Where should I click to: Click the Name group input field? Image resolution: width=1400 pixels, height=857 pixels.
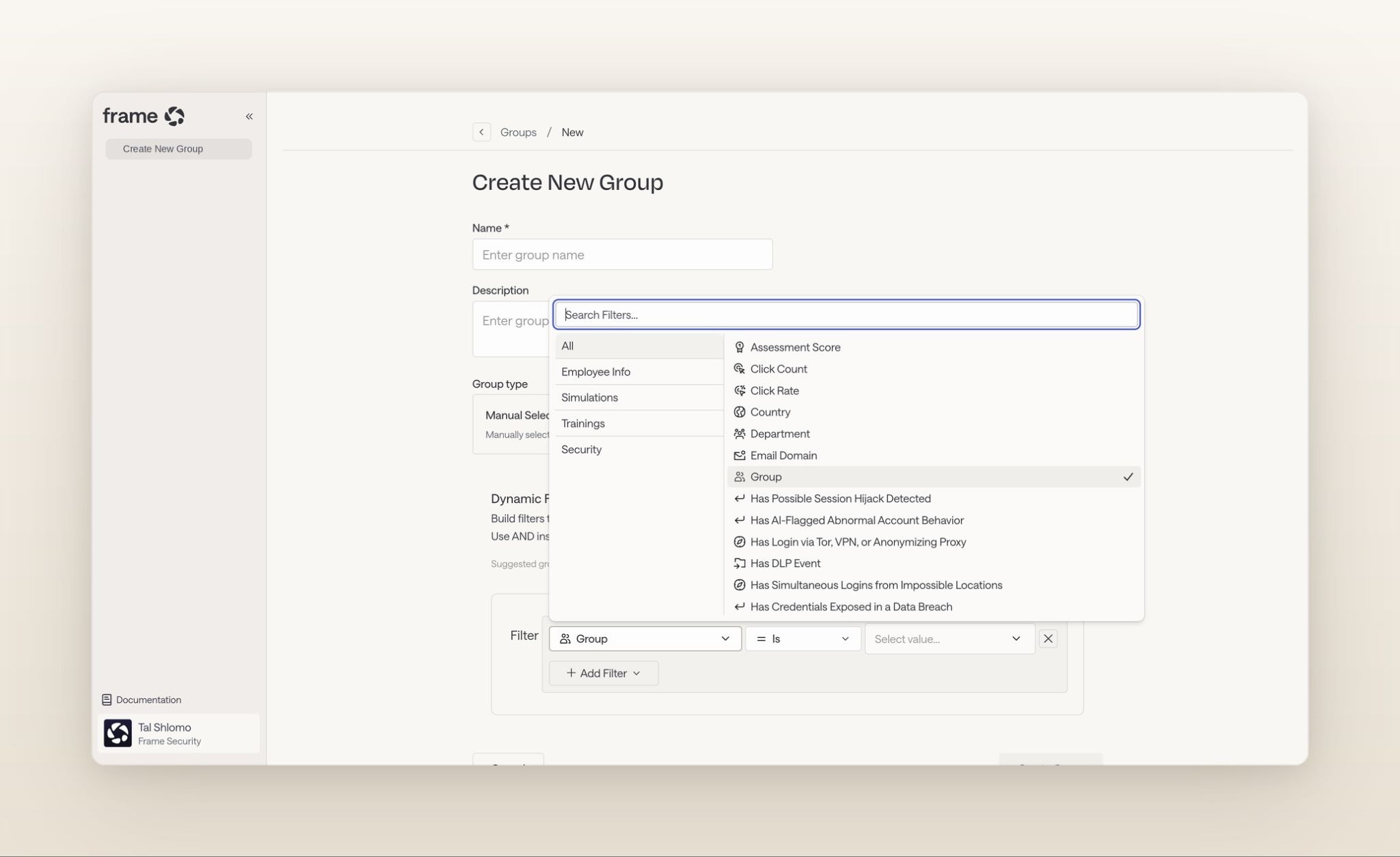(622, 254)
